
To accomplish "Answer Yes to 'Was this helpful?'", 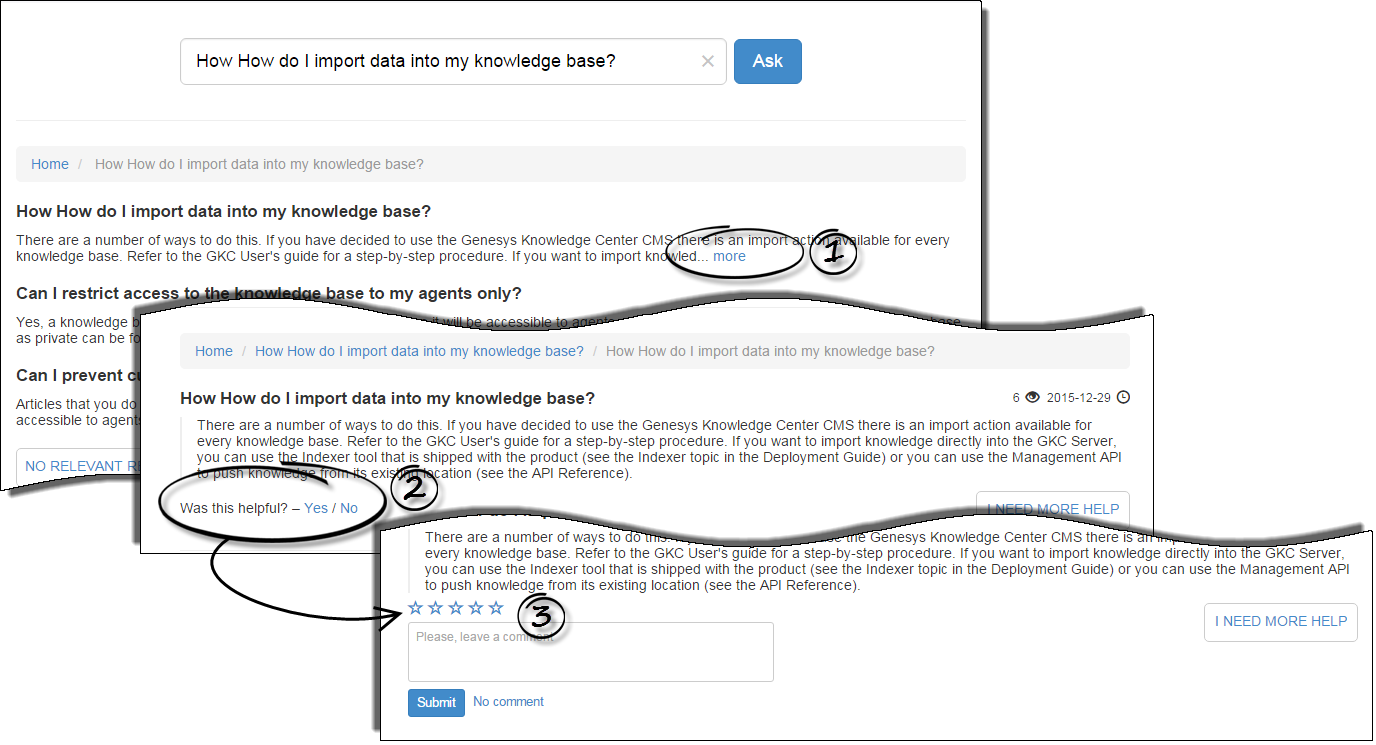I will click(316, 508).
